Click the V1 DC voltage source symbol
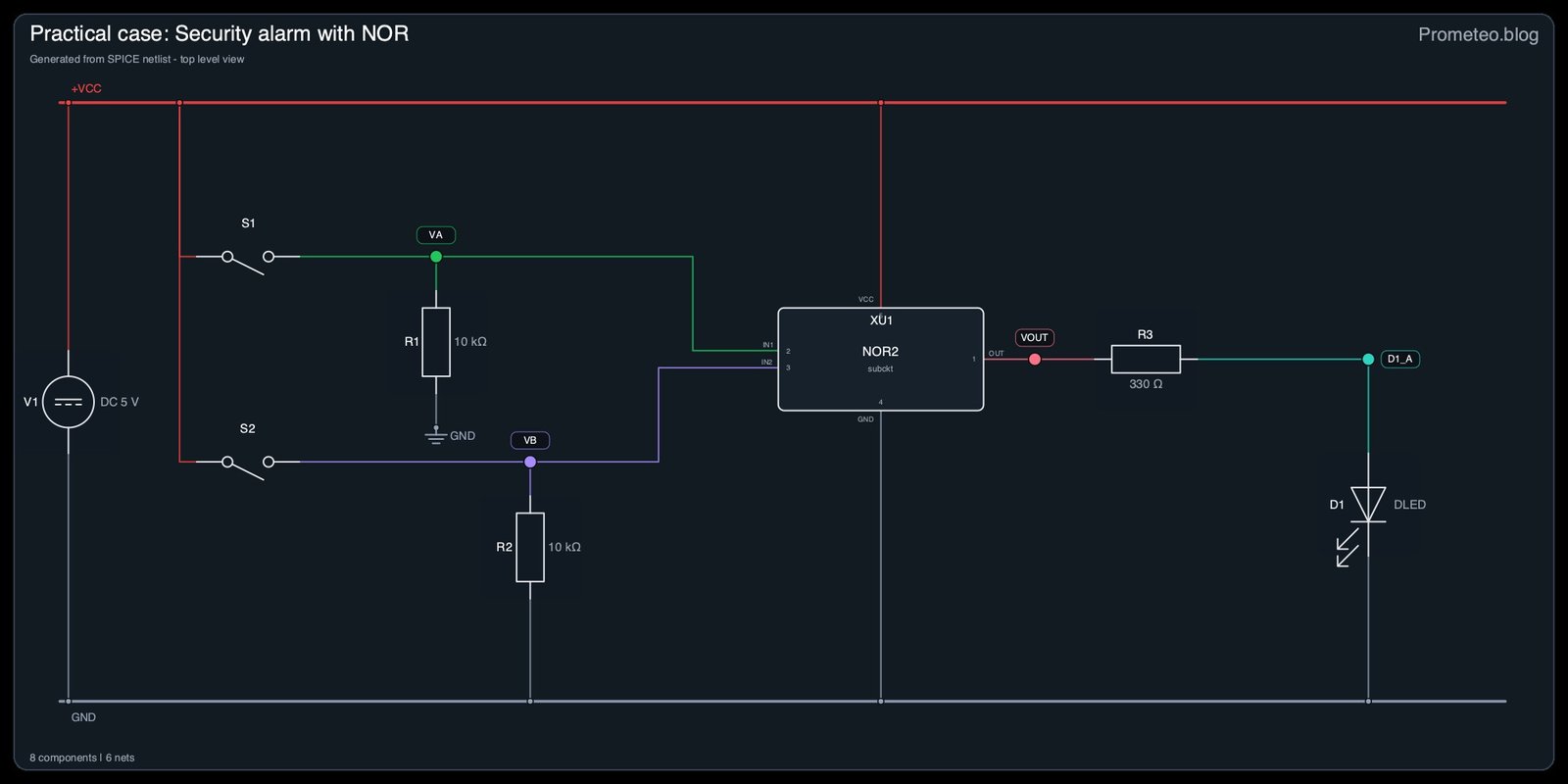Image resolution: width=1568 pixels, height=784 pixels. (69, 402)
